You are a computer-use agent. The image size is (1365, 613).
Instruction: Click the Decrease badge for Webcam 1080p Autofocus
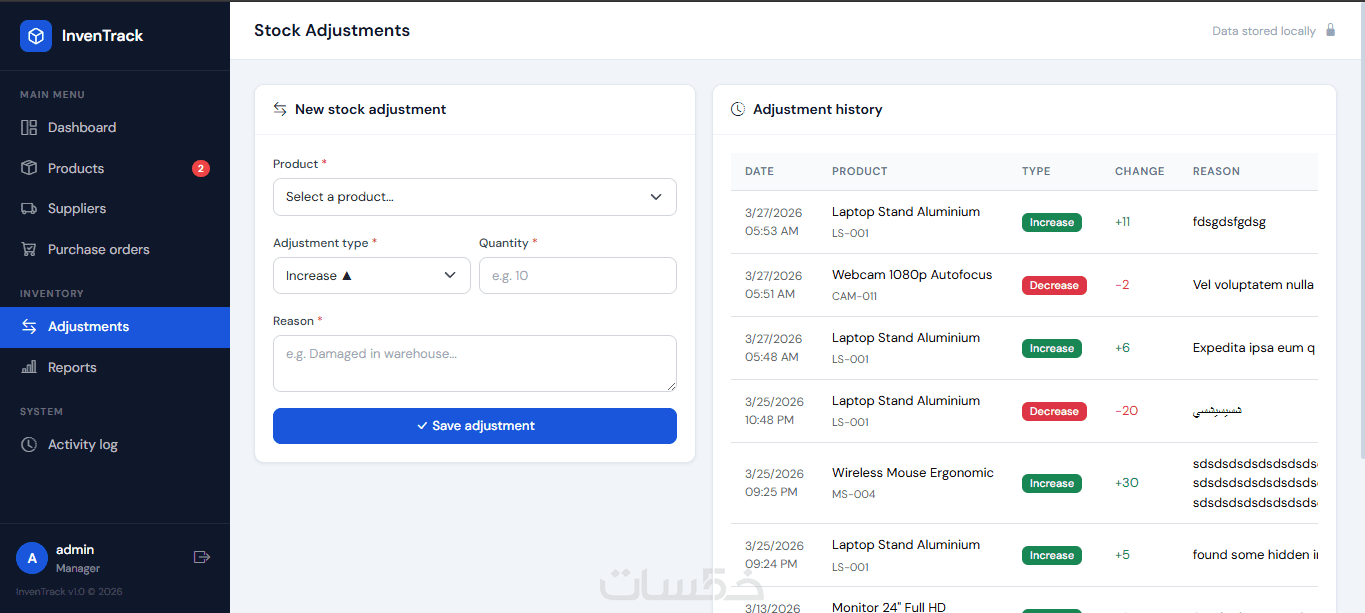click(1054, 286)
